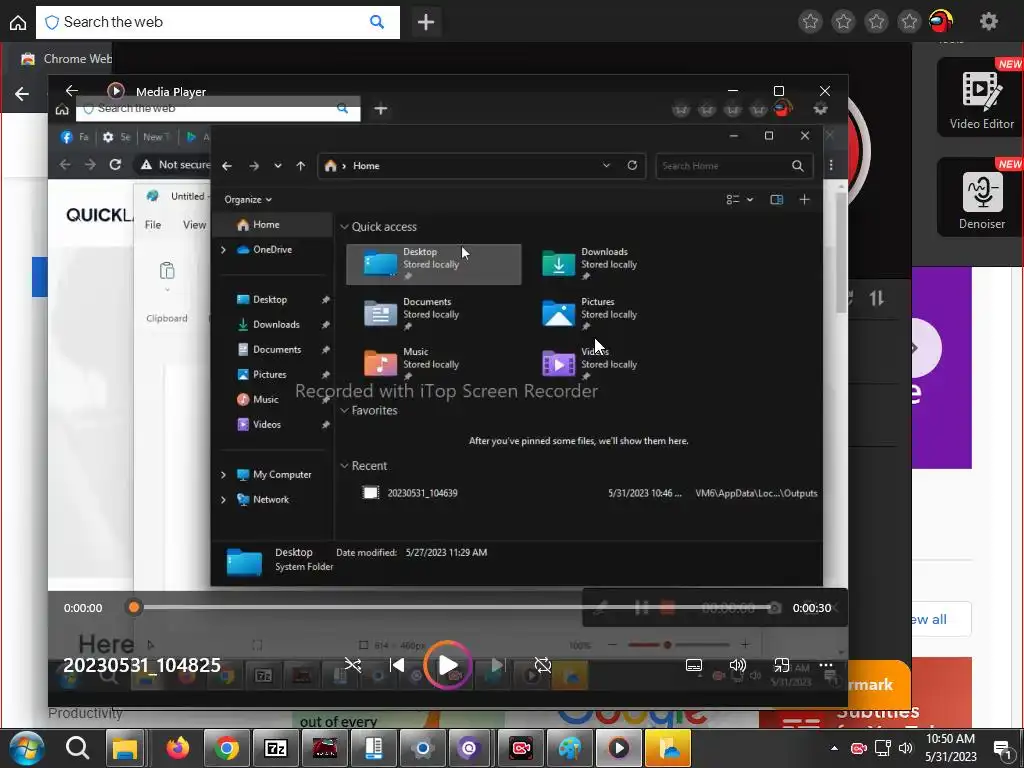
Task: Click the Explorer refresh icon
Action: point(632,165)
